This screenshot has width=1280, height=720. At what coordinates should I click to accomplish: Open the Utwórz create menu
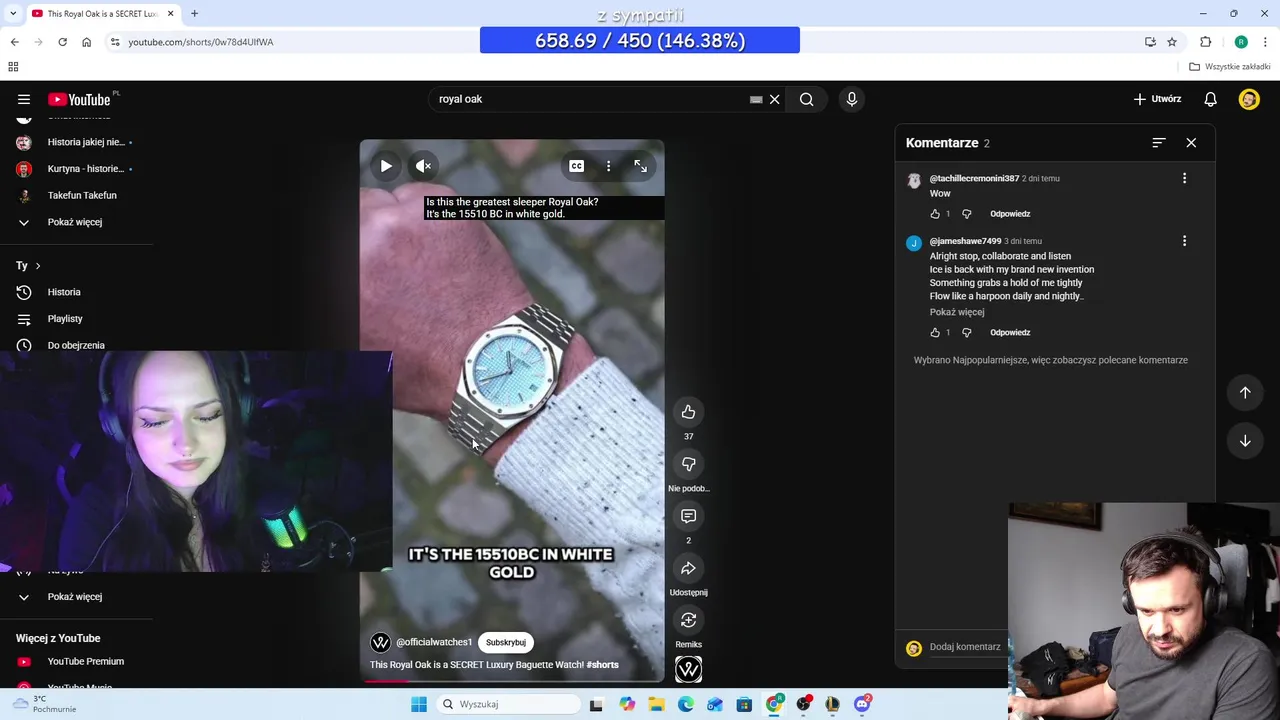click(x=1158, y=99)
